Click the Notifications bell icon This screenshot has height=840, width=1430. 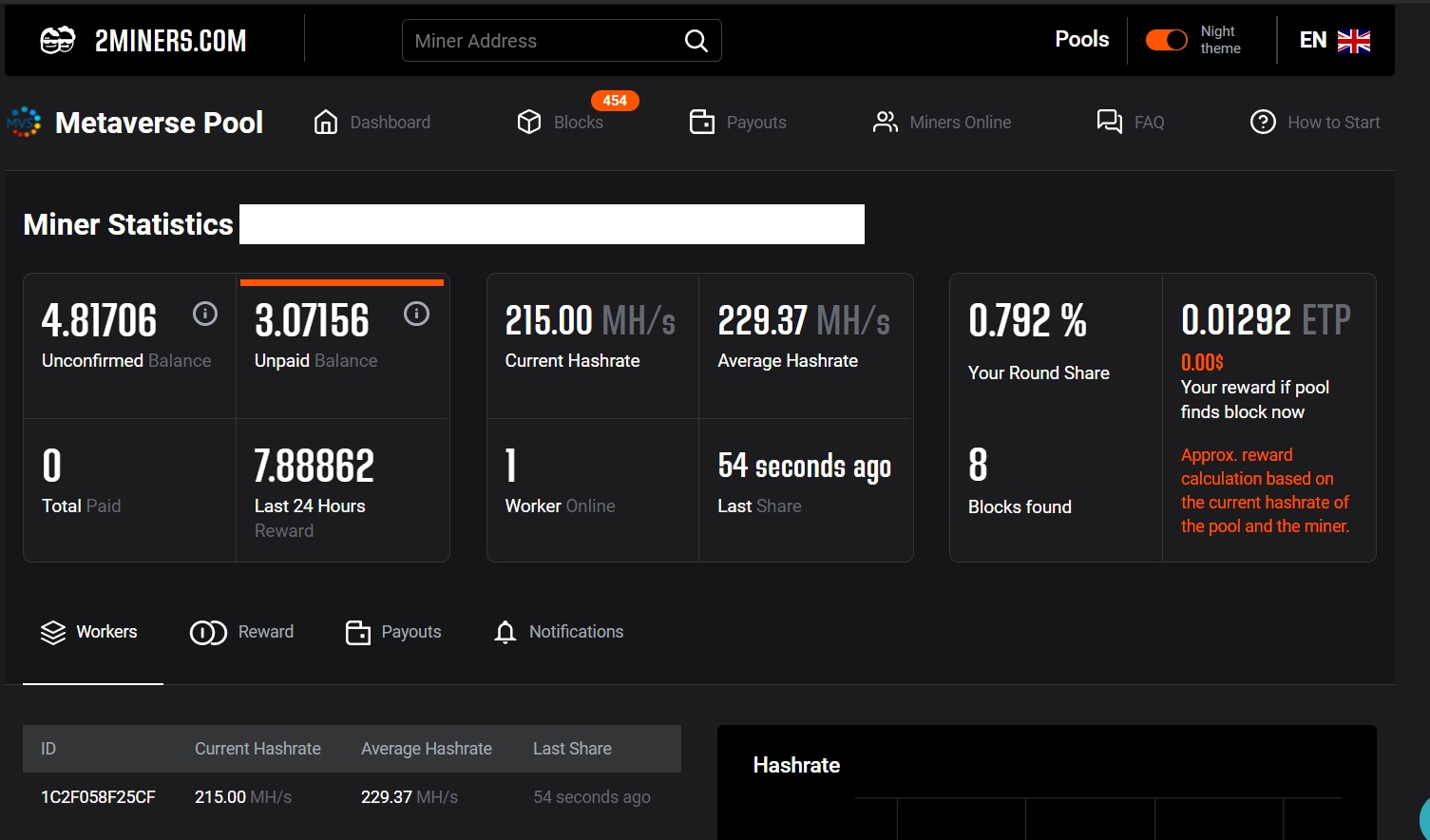click(505, 632)
